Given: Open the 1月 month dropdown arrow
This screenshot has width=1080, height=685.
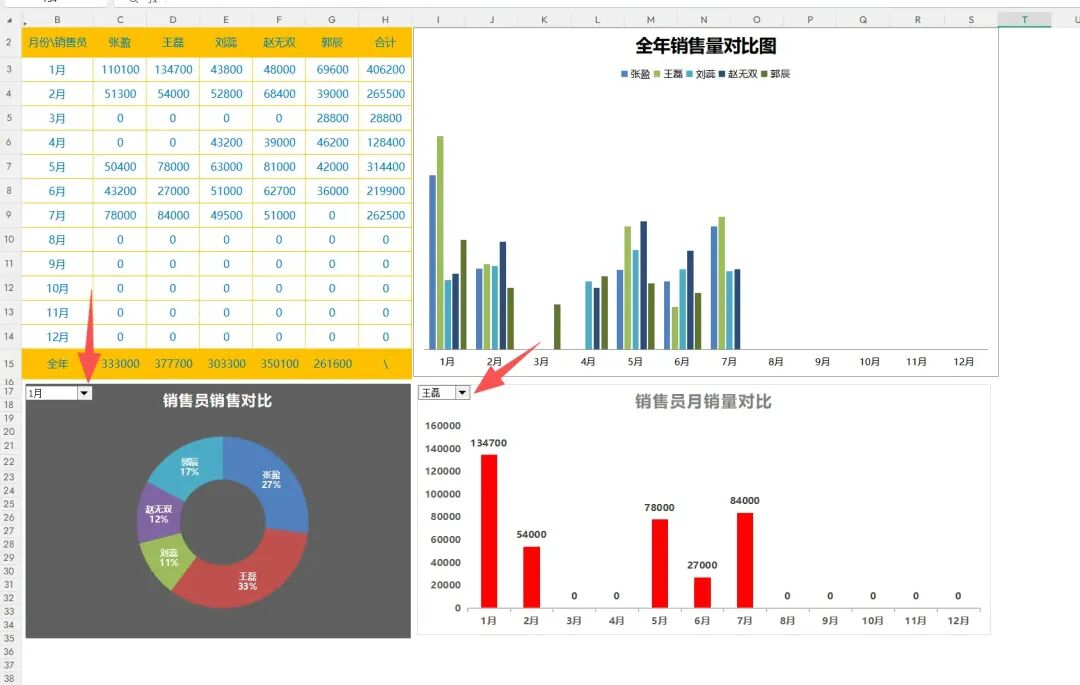Looking at the screenshot, I should (84, 393).
